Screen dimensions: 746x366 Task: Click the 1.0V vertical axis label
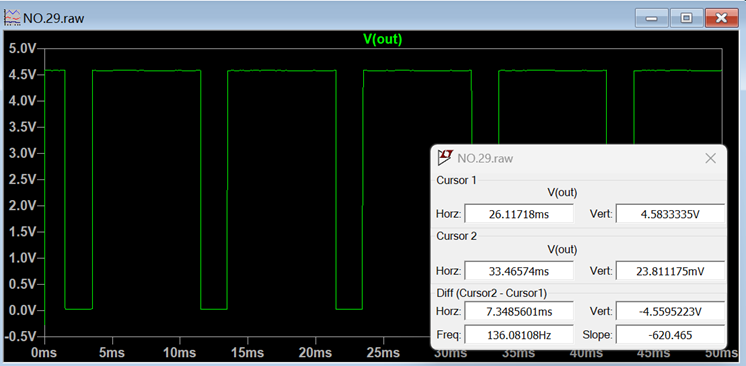23,258
